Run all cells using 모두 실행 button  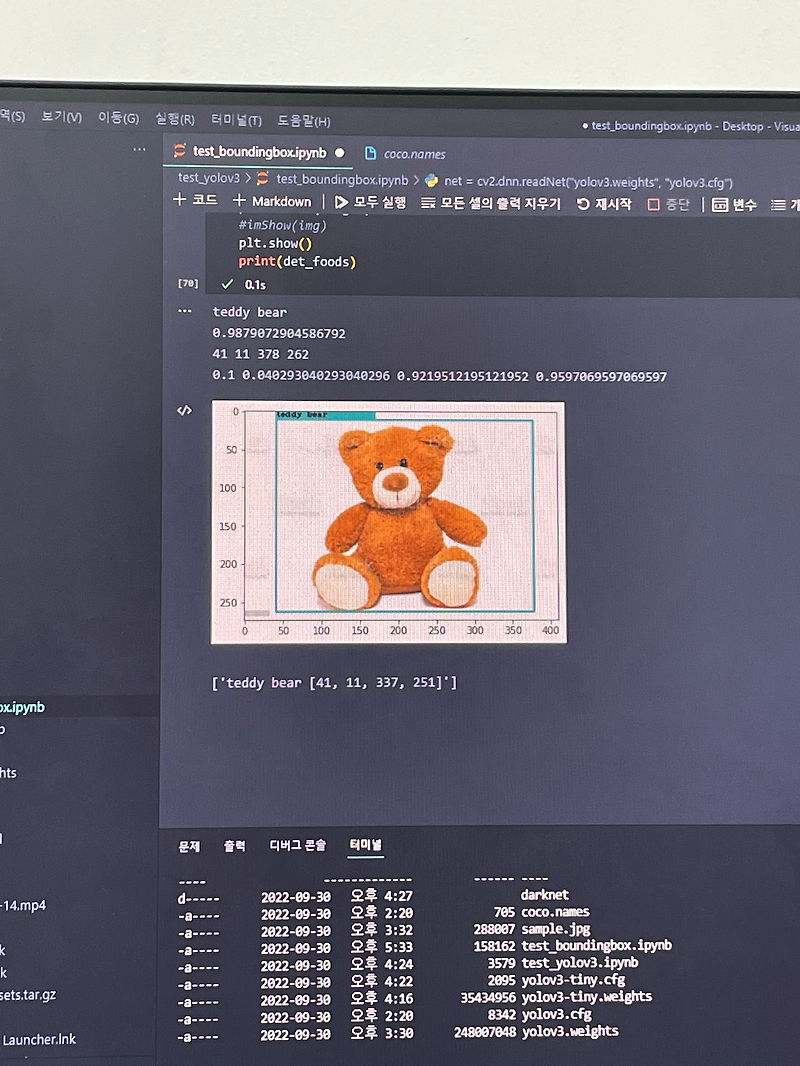[370, 202]
